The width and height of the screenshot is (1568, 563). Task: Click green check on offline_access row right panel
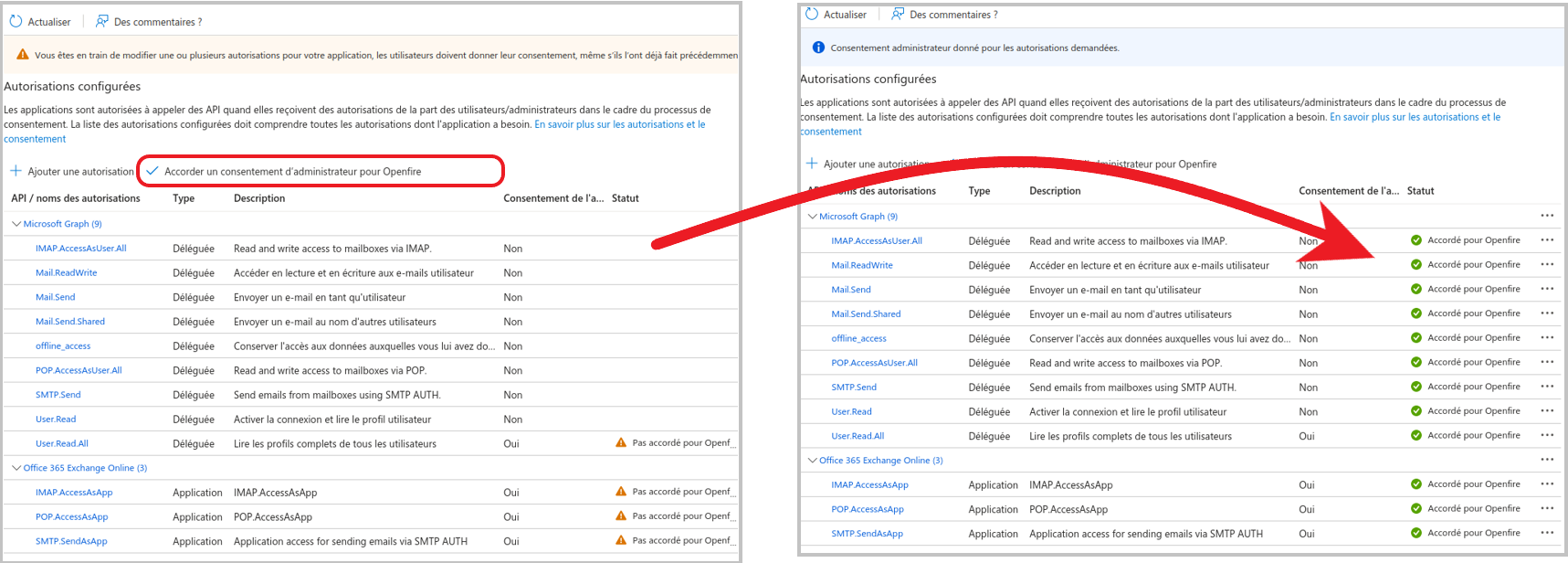(x=1416, y=338)
